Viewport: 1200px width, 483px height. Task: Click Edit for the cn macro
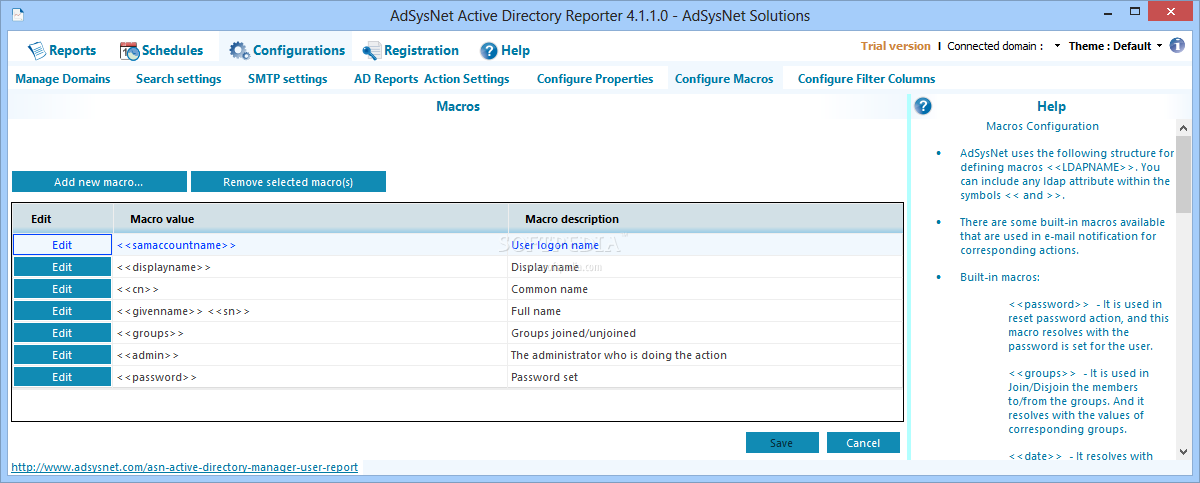[x=62, y=289]
